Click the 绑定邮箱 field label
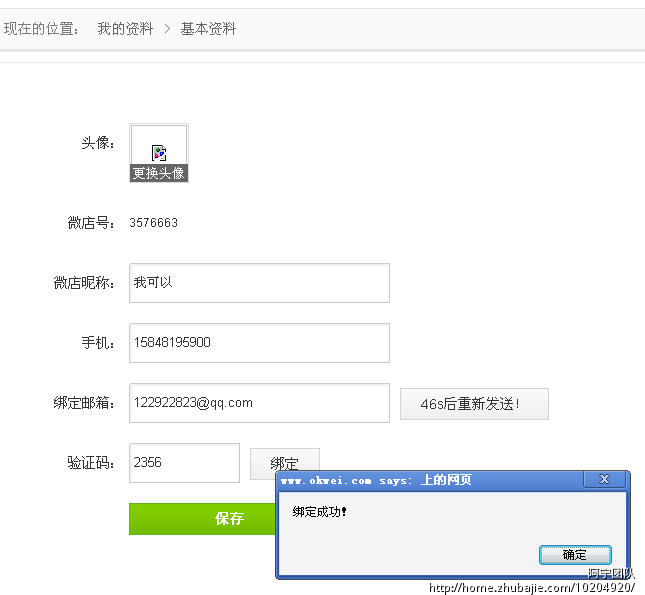The width and height of the screenshot is (645, 595). coord(85,403)
